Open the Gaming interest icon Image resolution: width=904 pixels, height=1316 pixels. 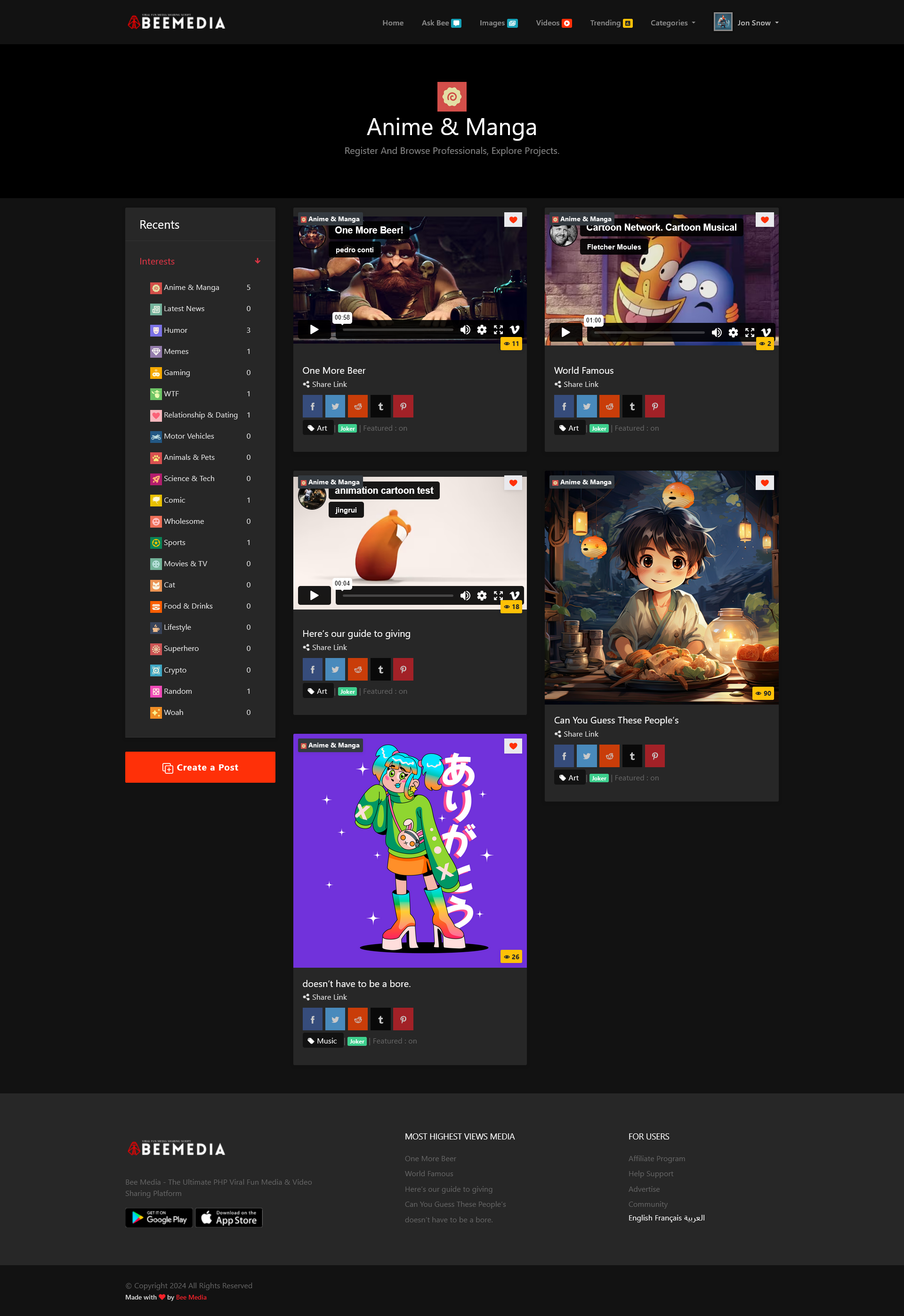155,373
